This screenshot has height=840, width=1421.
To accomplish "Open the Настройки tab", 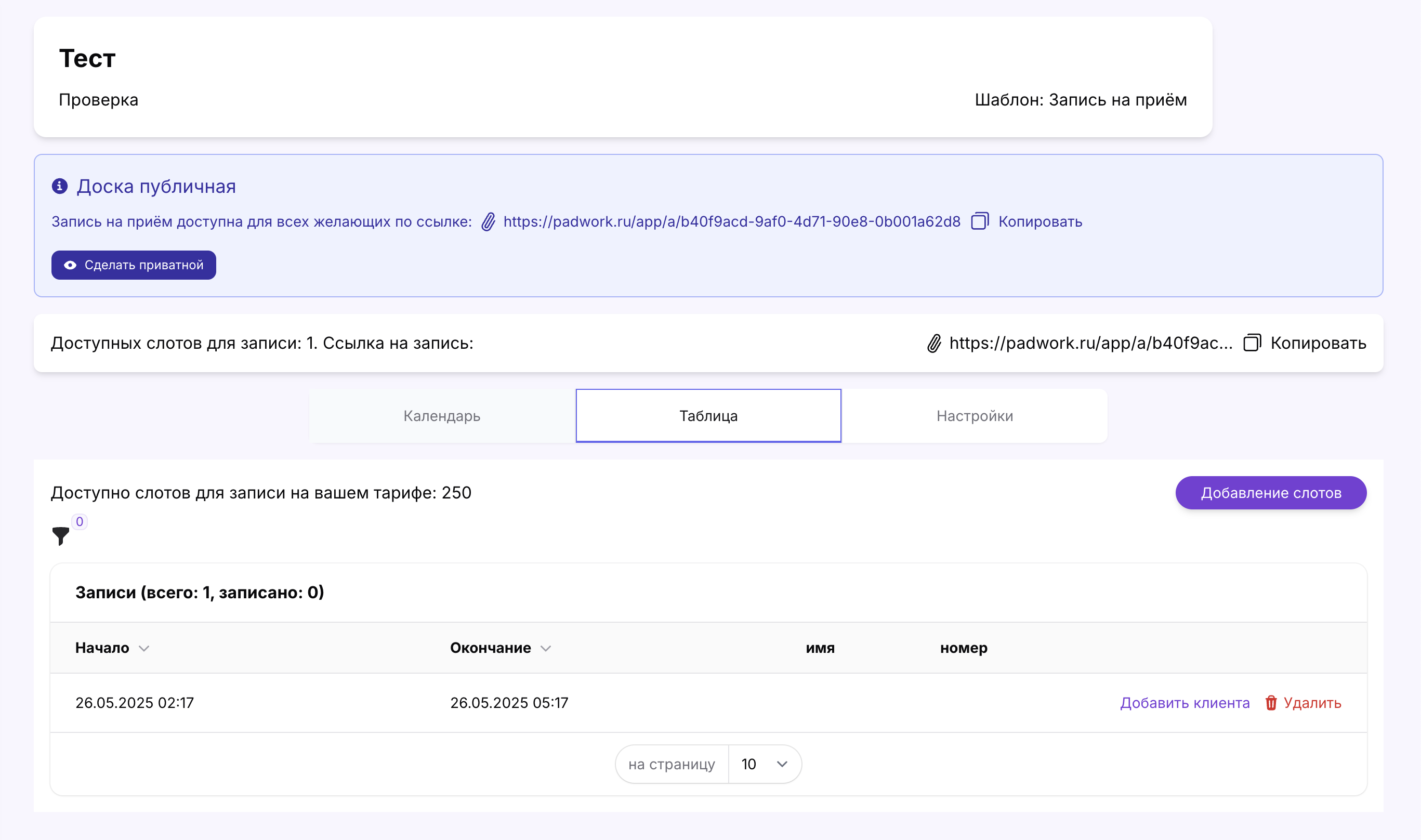I will (x=975, y=416).
